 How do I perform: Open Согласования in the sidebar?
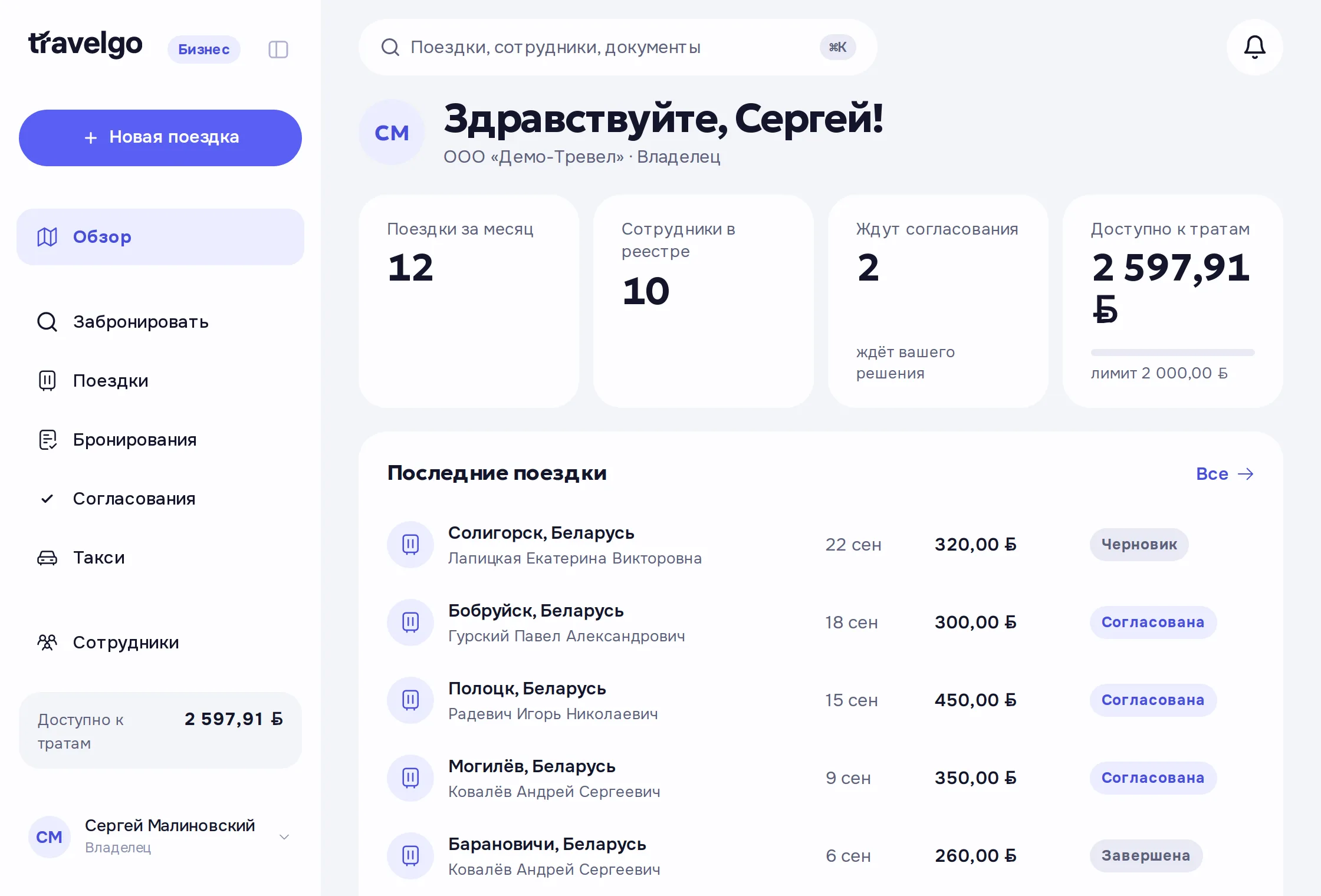[x=160, y=499]
